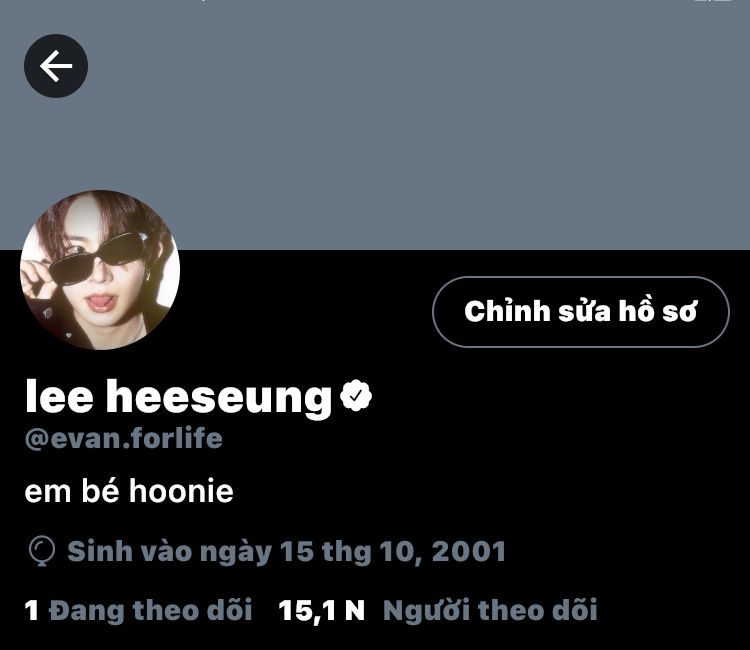Open the circular profile avatar photo
Screen dimensions: 750x650
(100, 270)
